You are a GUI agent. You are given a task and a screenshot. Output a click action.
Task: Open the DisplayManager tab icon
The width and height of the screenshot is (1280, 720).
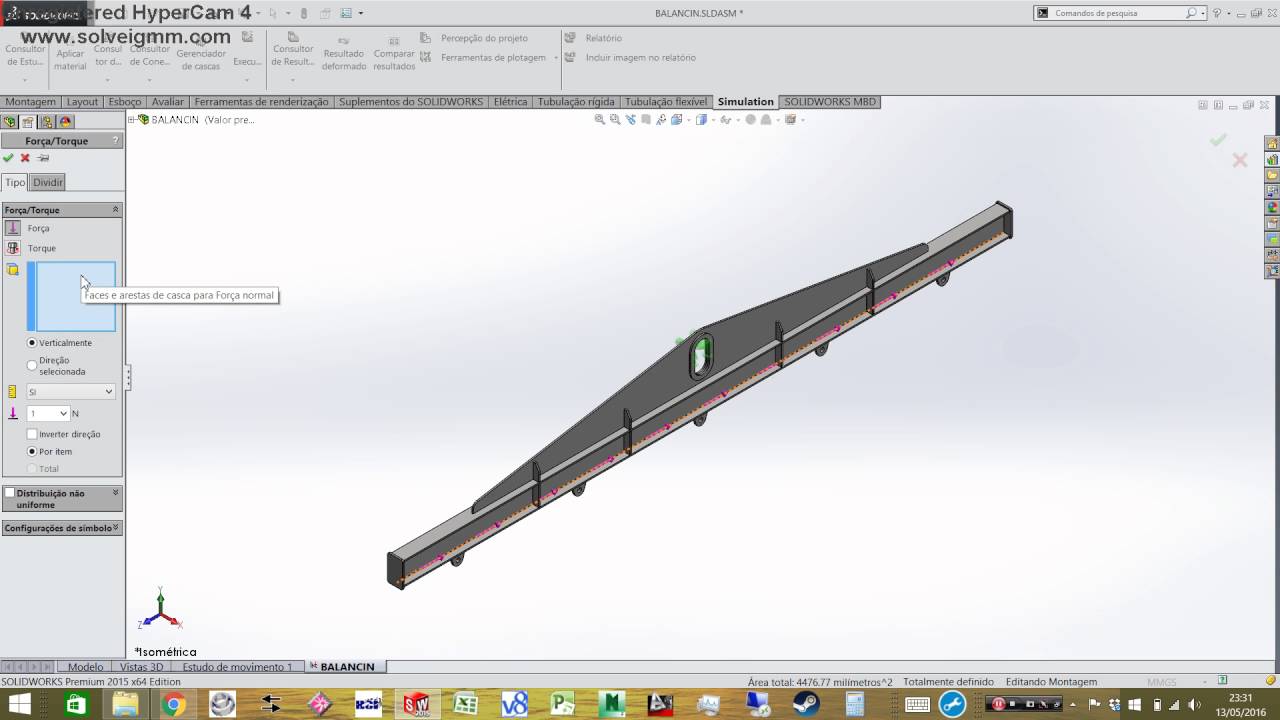[x=66, y=122]
